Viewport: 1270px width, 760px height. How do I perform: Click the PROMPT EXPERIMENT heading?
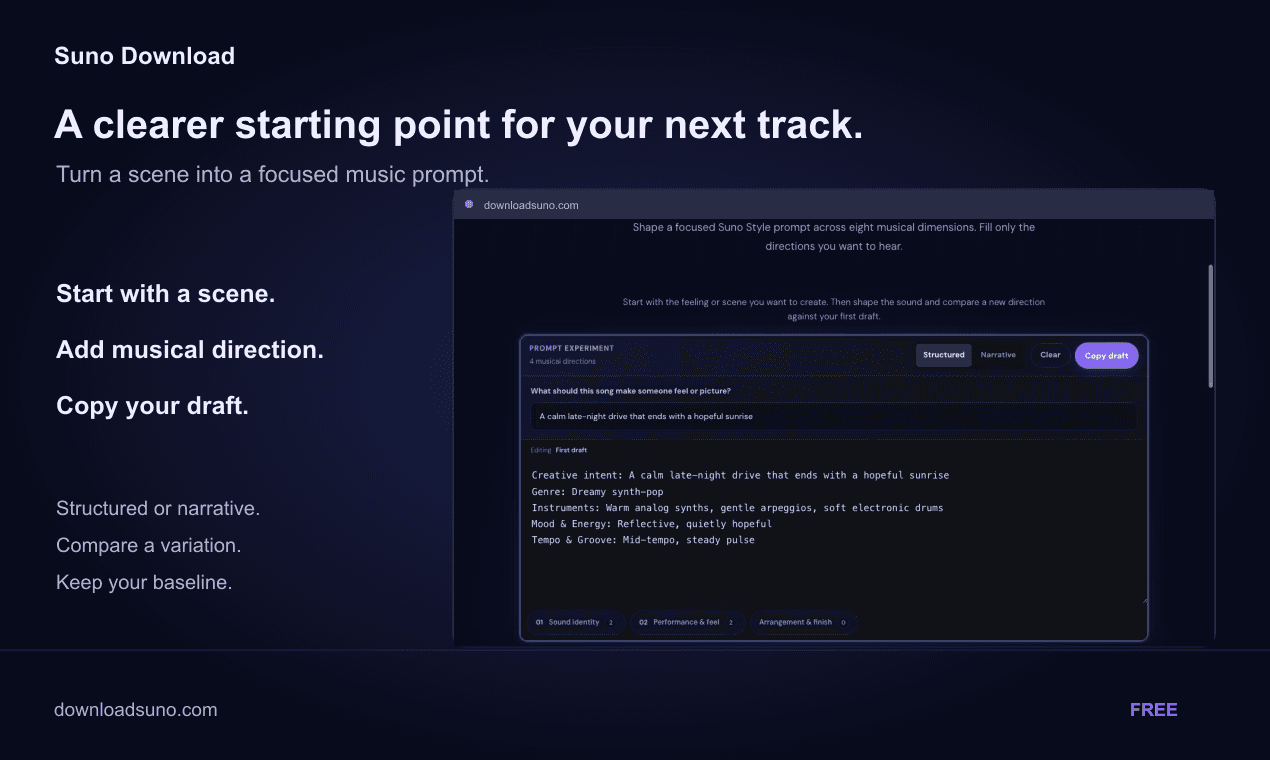click(572, 348)
